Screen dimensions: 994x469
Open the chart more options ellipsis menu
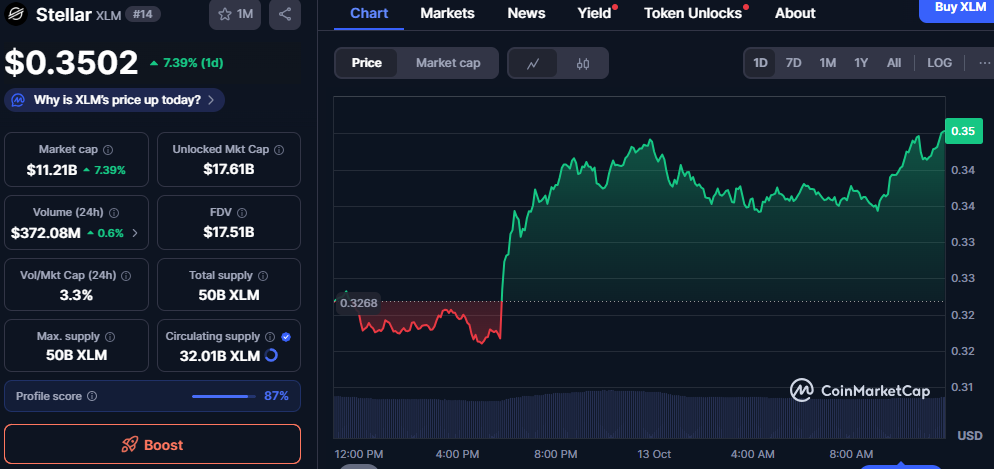point(983,63)
